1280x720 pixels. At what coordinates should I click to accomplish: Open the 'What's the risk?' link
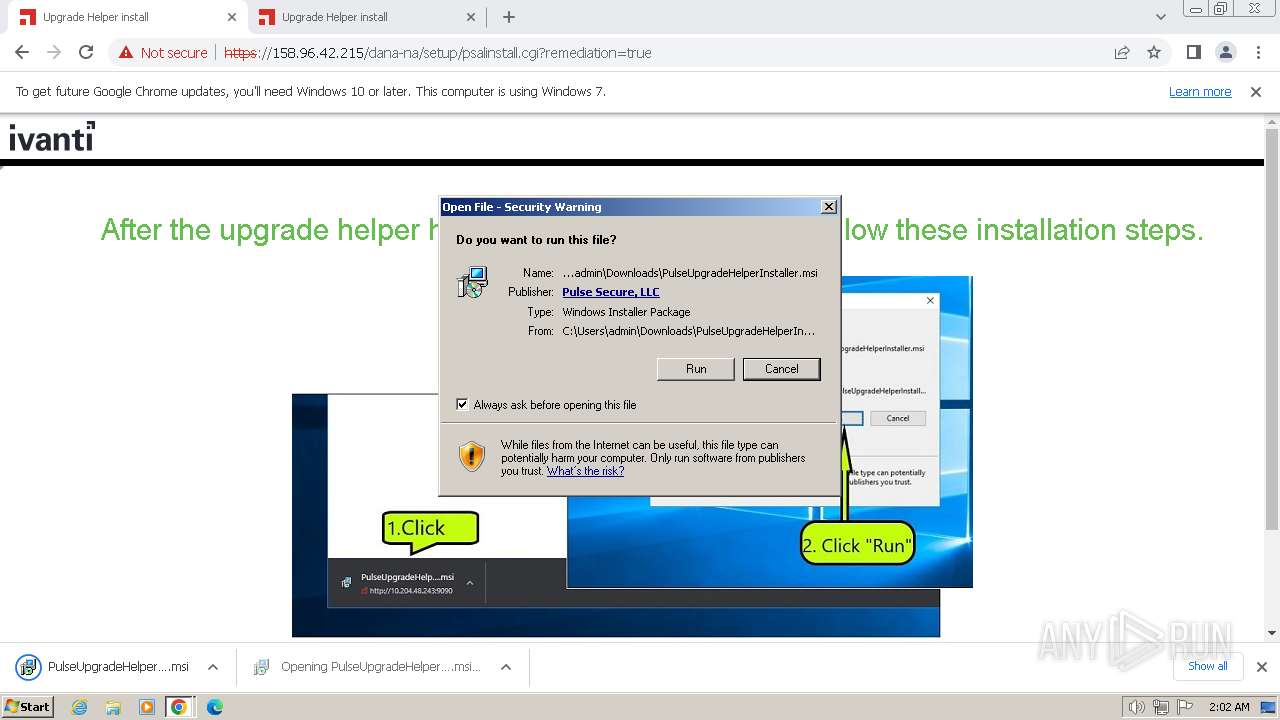point(585,471)
